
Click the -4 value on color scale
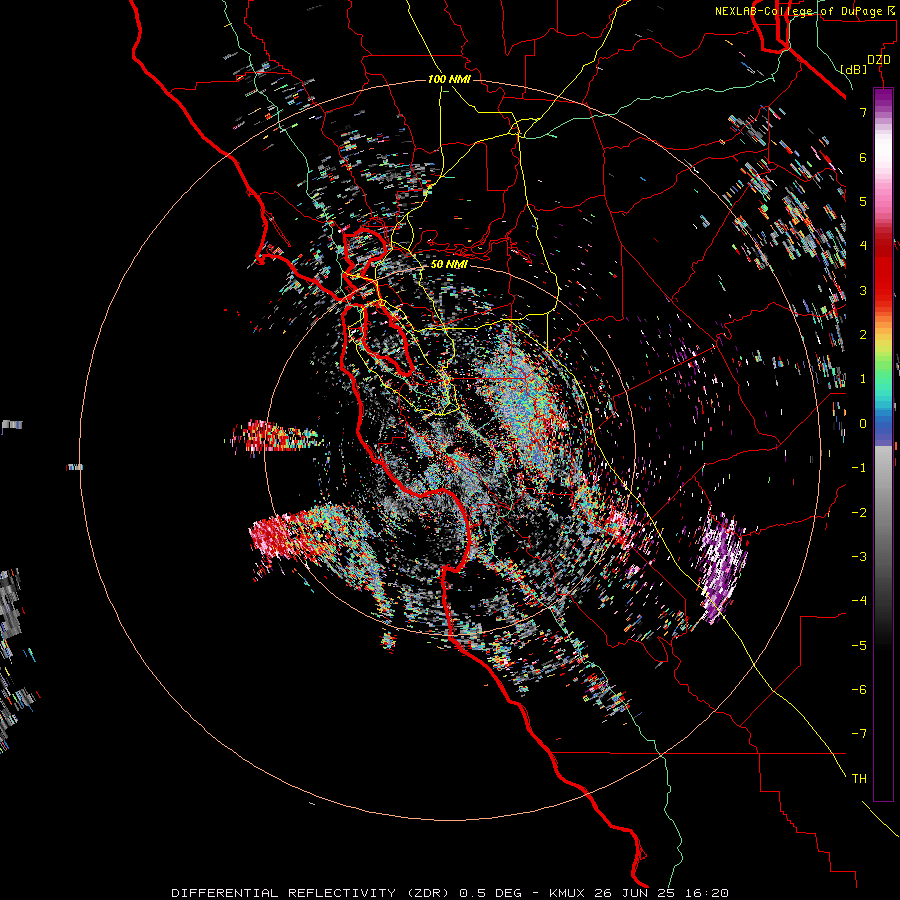(x=859, y=601)
